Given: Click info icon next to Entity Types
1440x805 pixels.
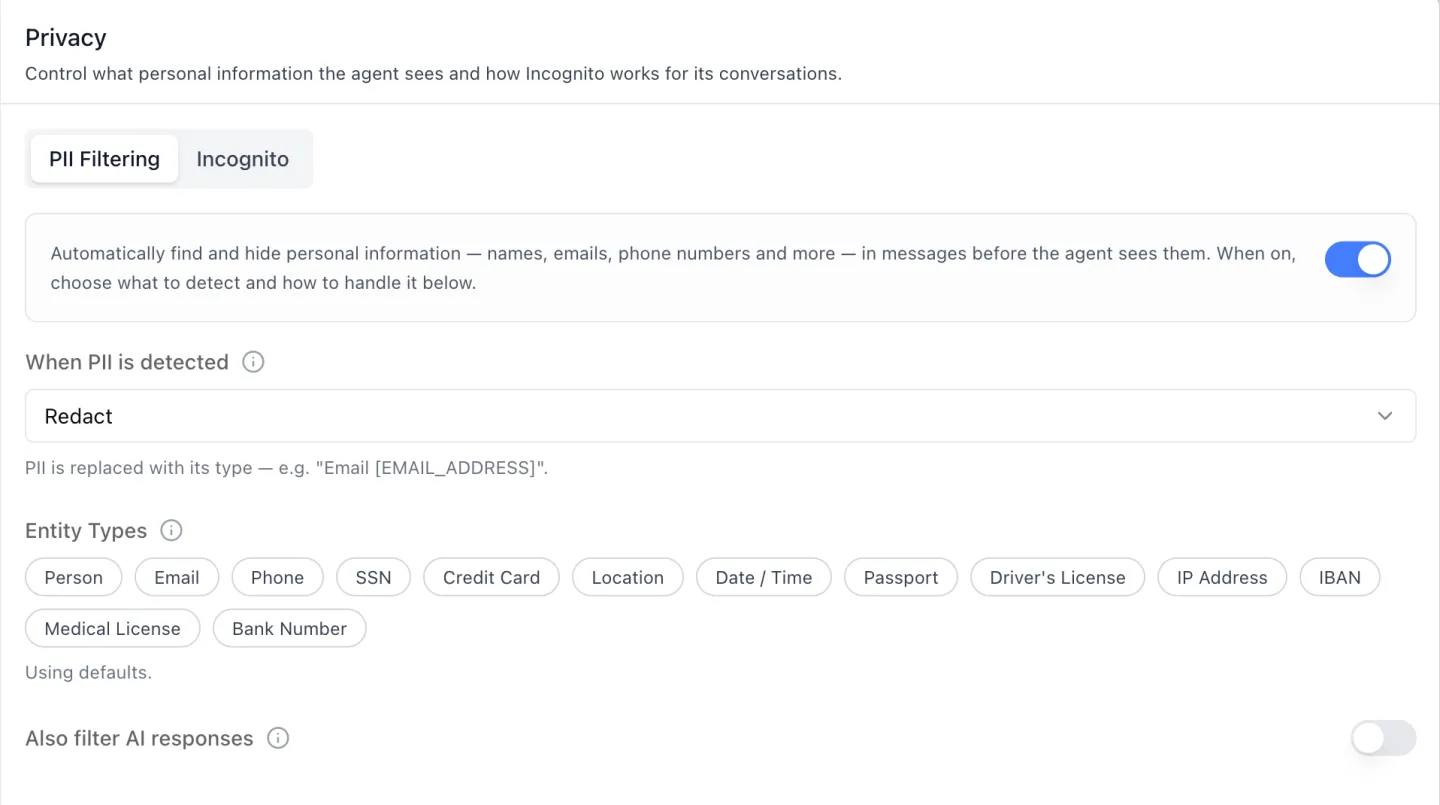Looking at the screenshot, I should 172,530.
